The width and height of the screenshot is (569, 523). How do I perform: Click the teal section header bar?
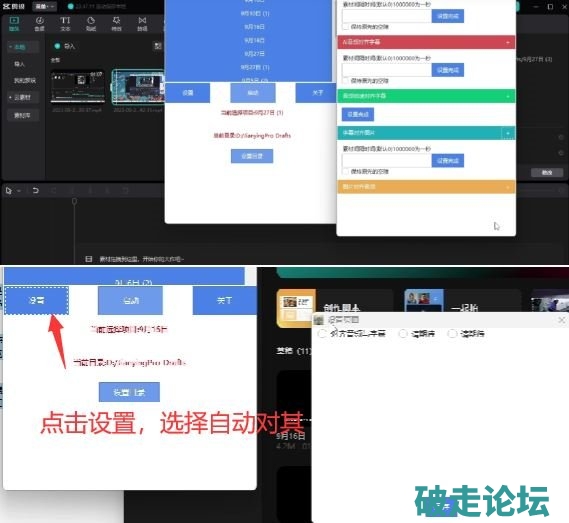[x=426, y=133]
